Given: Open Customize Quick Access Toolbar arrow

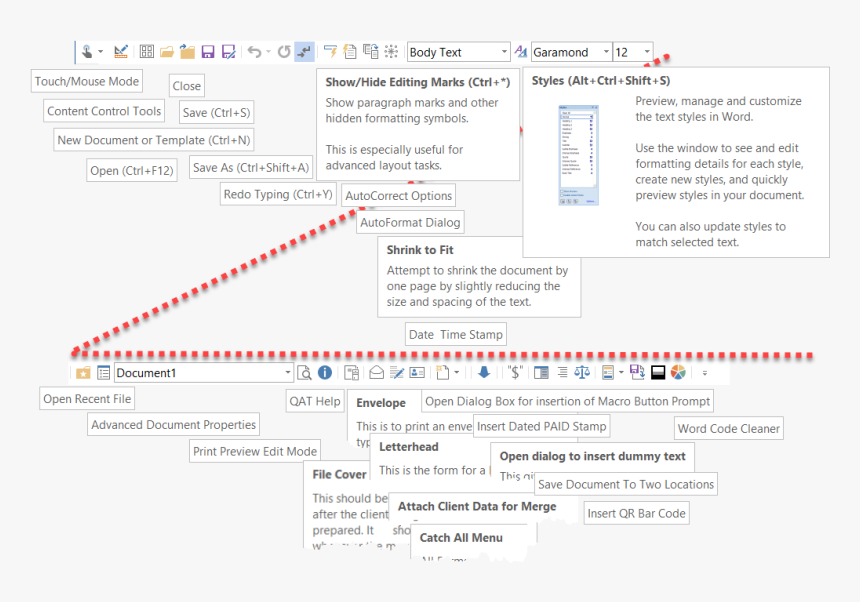Looking at the screenshot, I should (705, 373).
